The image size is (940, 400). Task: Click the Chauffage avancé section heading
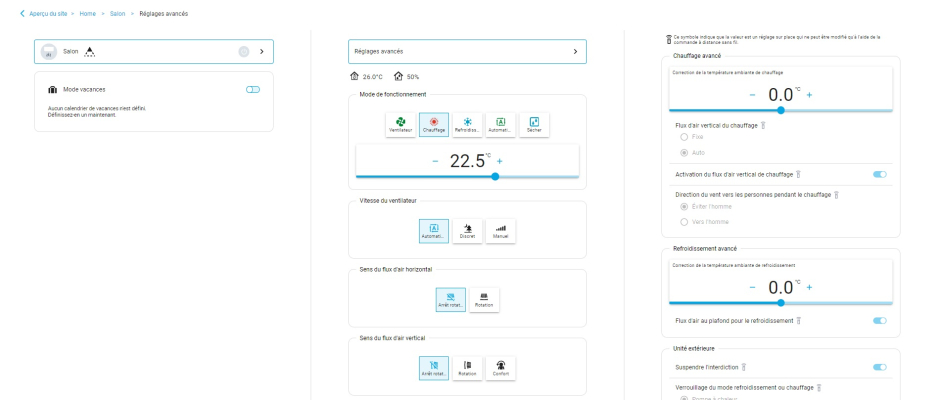(697, 56)
